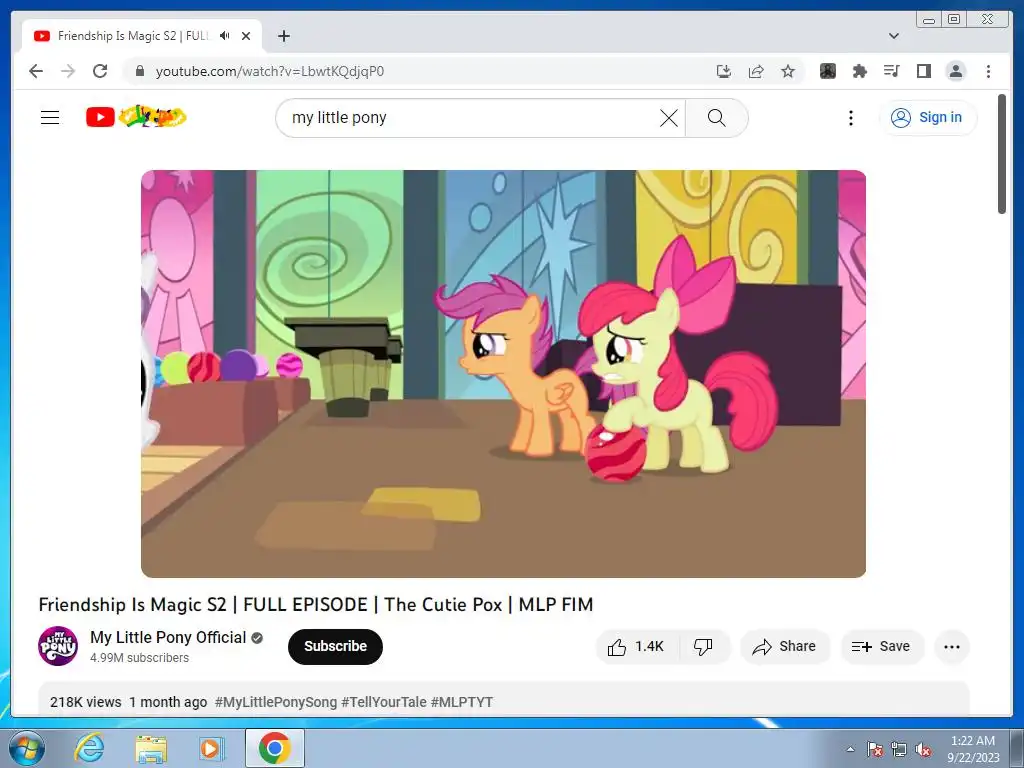Image resolution: width=1024 pixels, height=768 pixels.
Task: Run search with magnifying glass button
Action: click(x=716, y=118)
